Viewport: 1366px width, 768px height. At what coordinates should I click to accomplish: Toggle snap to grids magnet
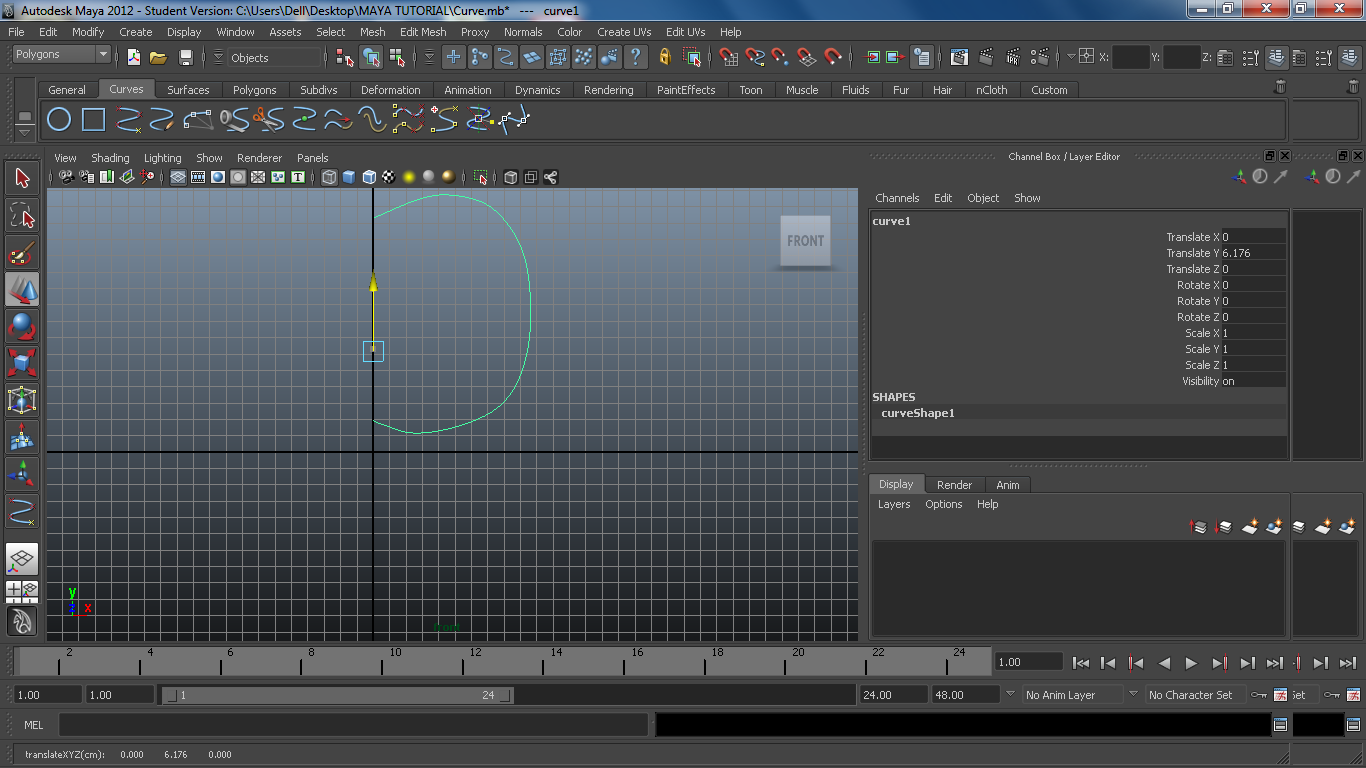[728, 57]
